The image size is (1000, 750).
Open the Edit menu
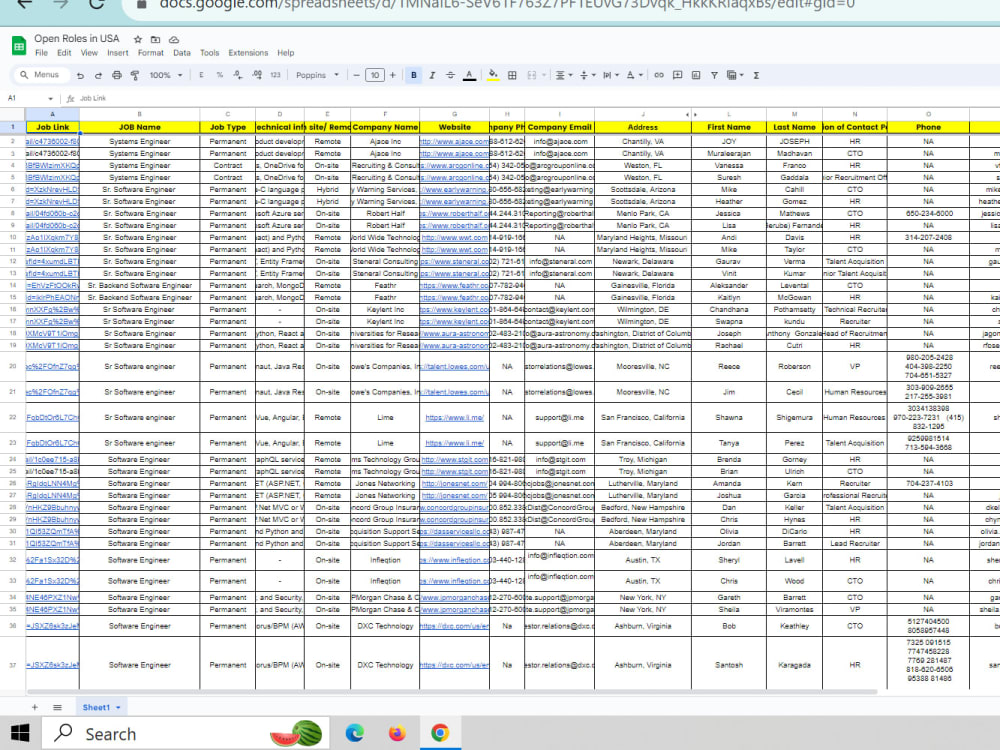pyautogui.click(x=64, y=53)
